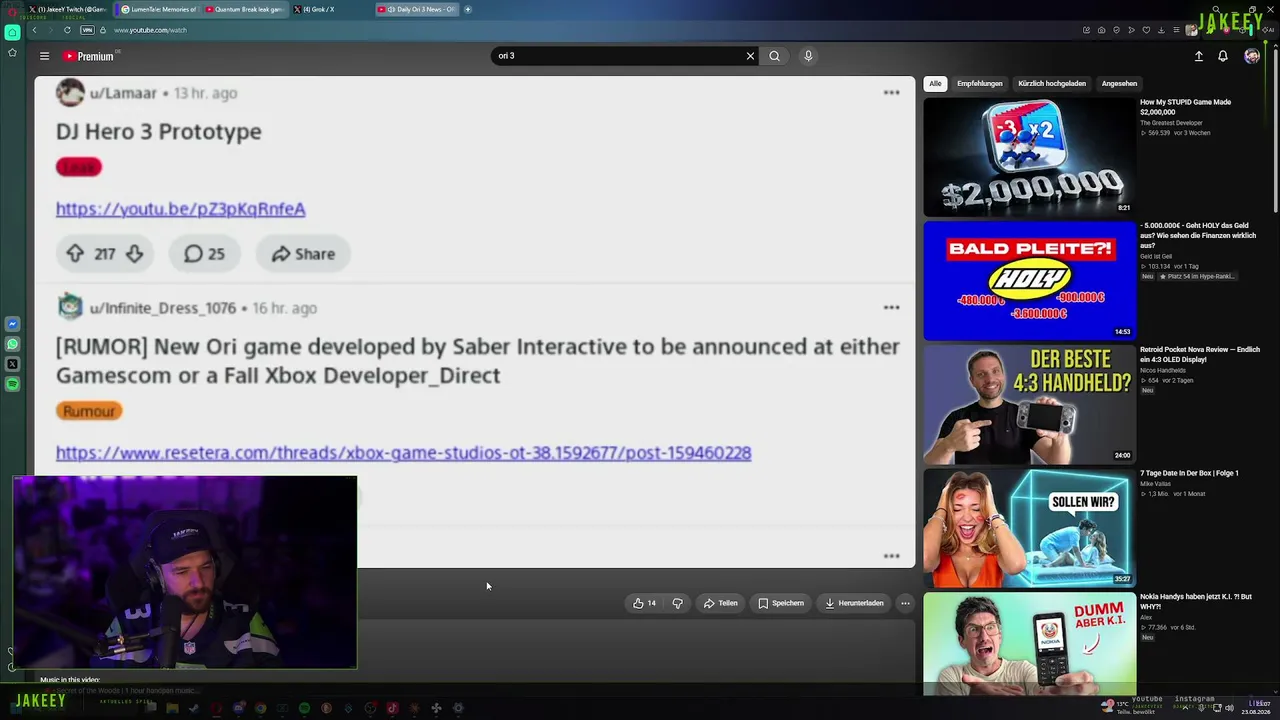
Task: Open WhatsApp from the browser sidebar
Action: (x=12, y=344)
